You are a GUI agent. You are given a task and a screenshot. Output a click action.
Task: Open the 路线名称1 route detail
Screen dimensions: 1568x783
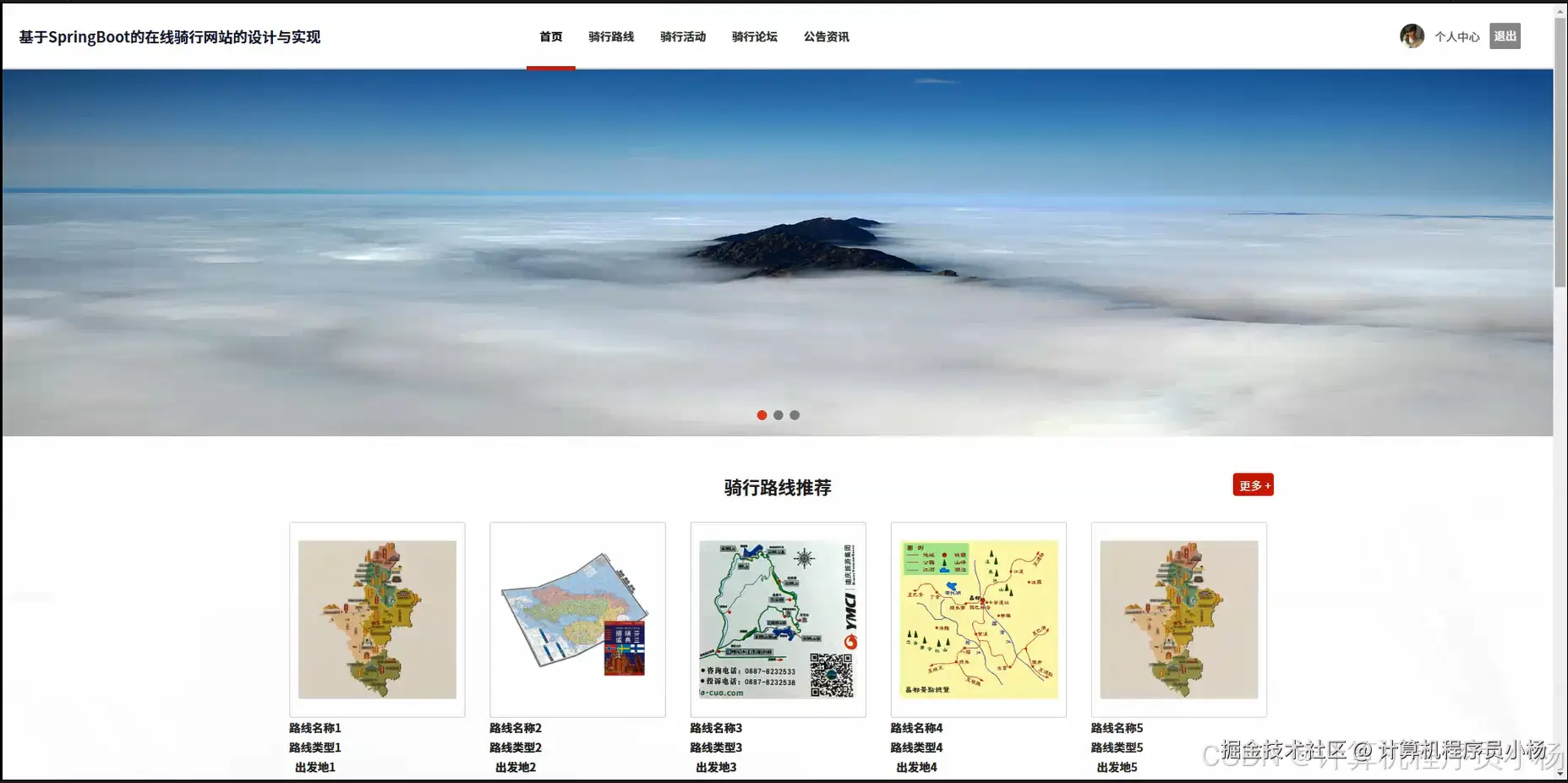click(377, 620)
